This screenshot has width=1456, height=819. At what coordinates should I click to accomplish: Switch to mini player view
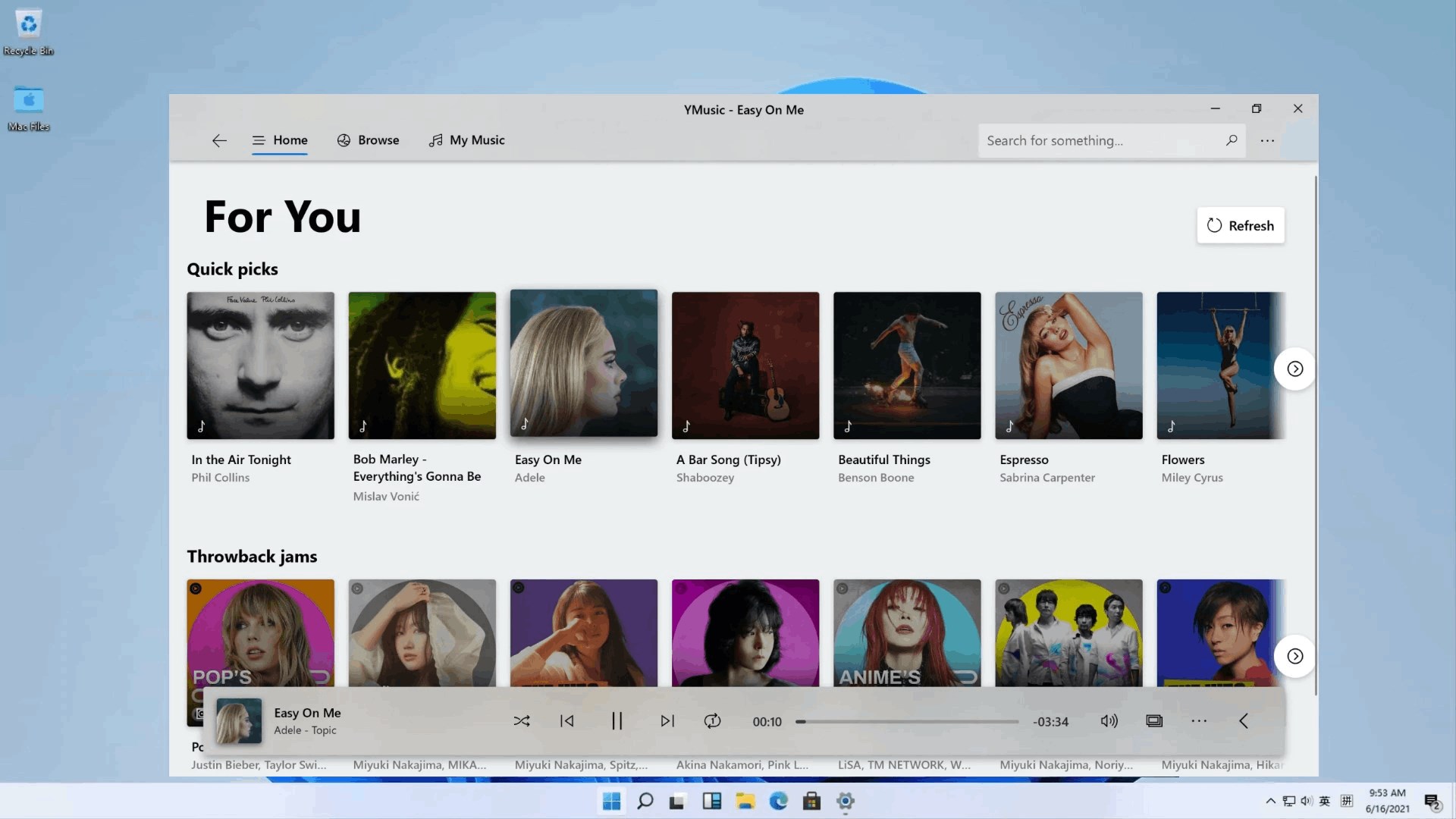tap(1153, 720)
